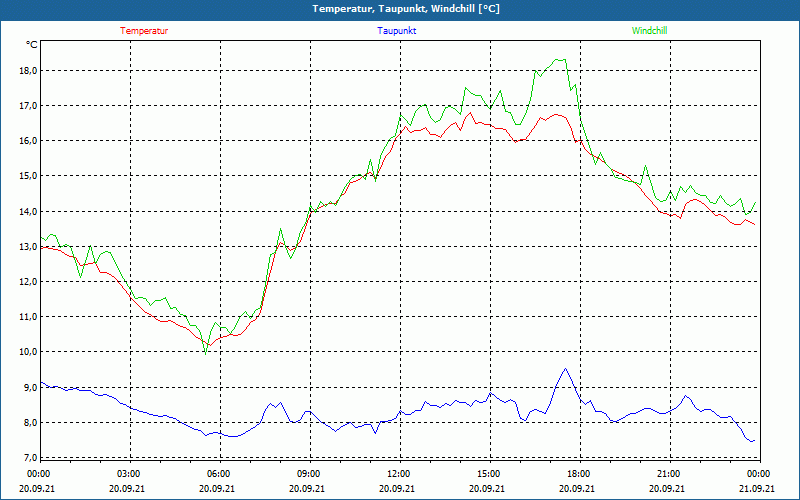Click the 10,0 y-axis value label
This screenshot has height=500, width=800.
(x=27, y=352)
